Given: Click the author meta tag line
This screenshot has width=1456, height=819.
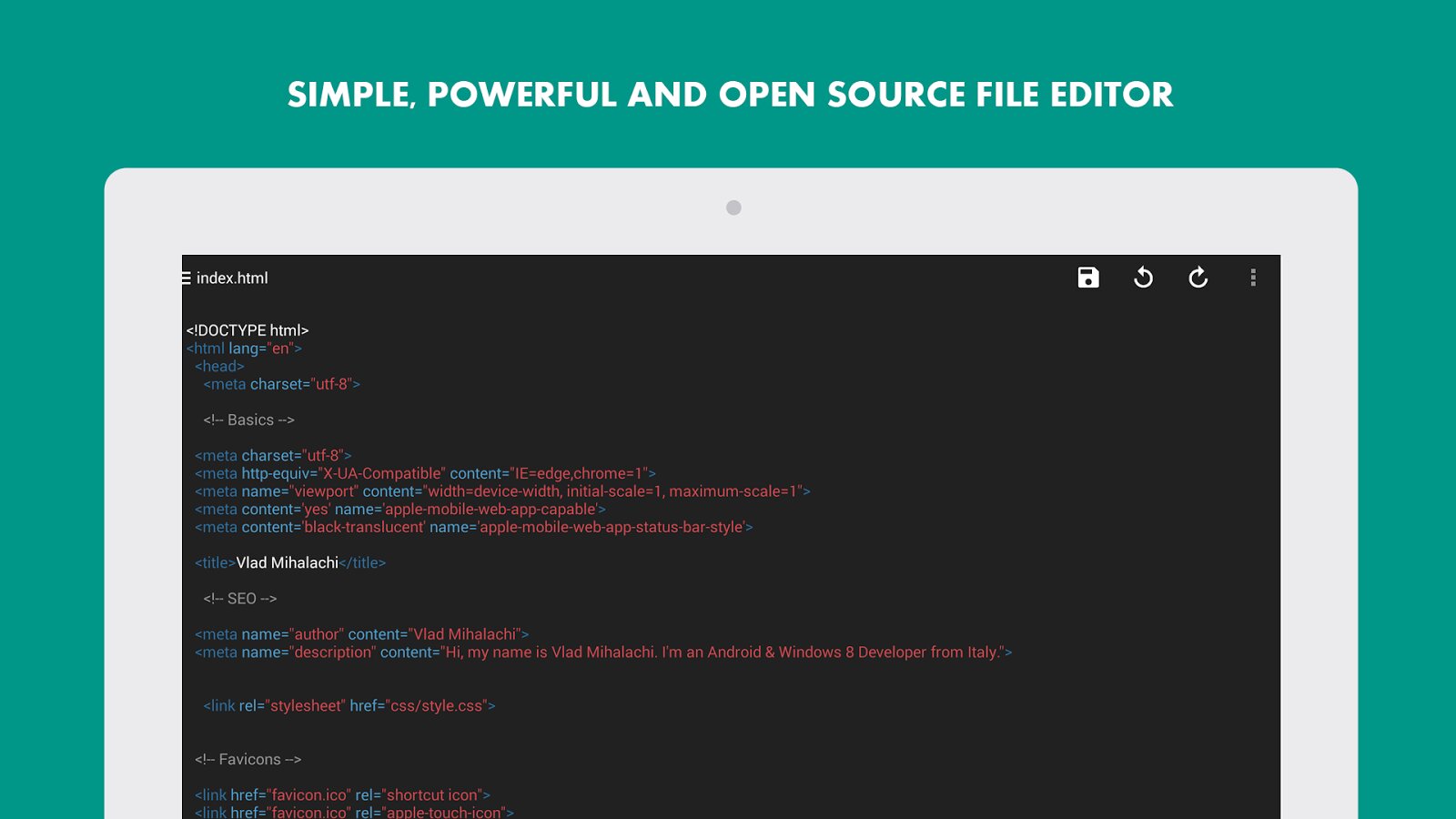Looking at the screenshot, I should [x=361, y=634].
